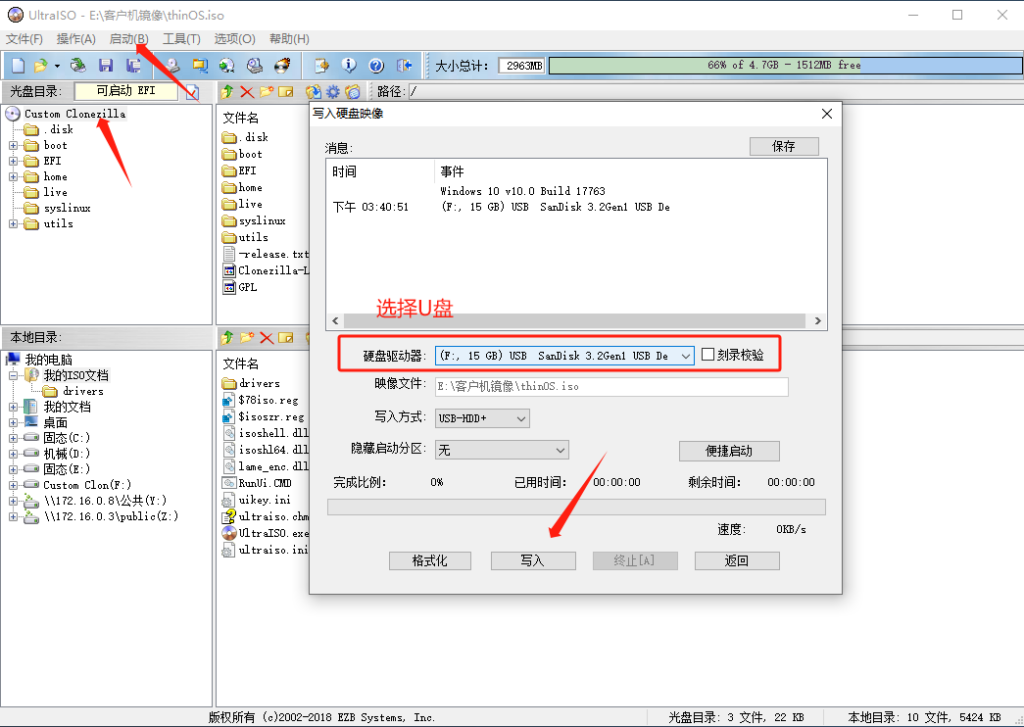Click Up folder icon in the 光盘目录 toolbar

click(x=227, y=91)
